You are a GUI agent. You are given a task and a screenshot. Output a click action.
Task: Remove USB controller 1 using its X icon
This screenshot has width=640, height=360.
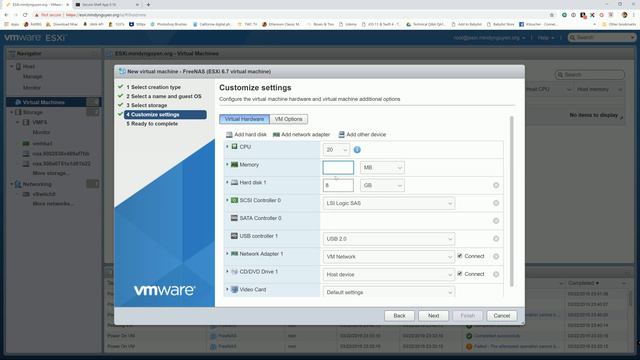click(496, 239)
